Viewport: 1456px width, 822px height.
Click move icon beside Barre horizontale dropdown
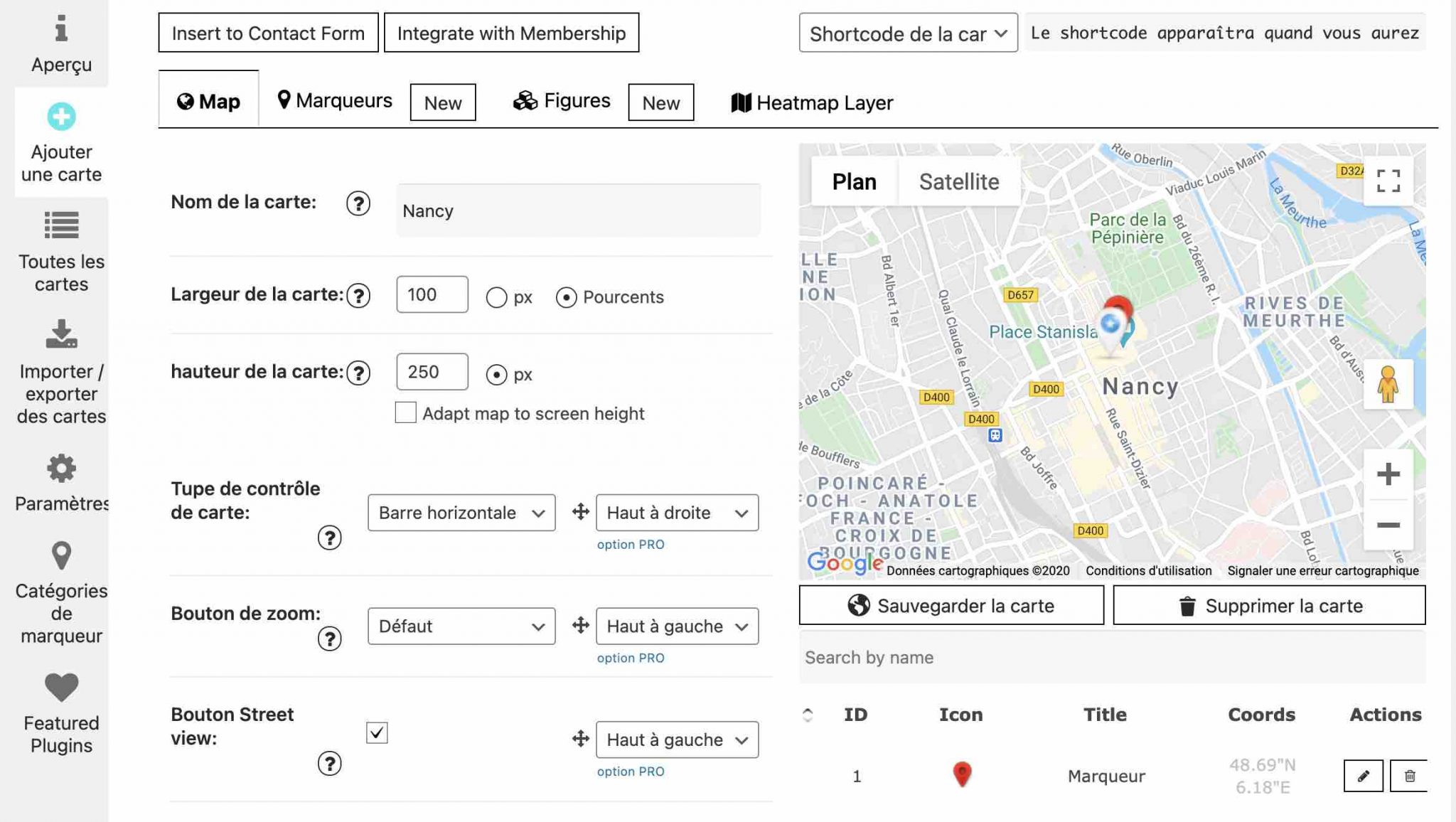pyautogui.click(x=581, y=511)
